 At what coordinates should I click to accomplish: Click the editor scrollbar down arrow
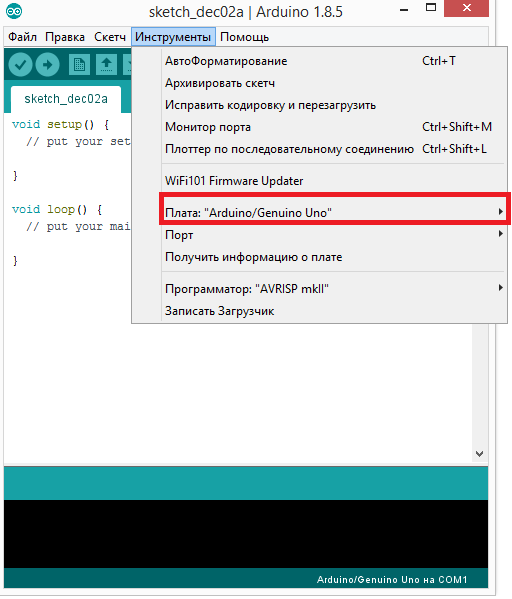tap(480, 454)
